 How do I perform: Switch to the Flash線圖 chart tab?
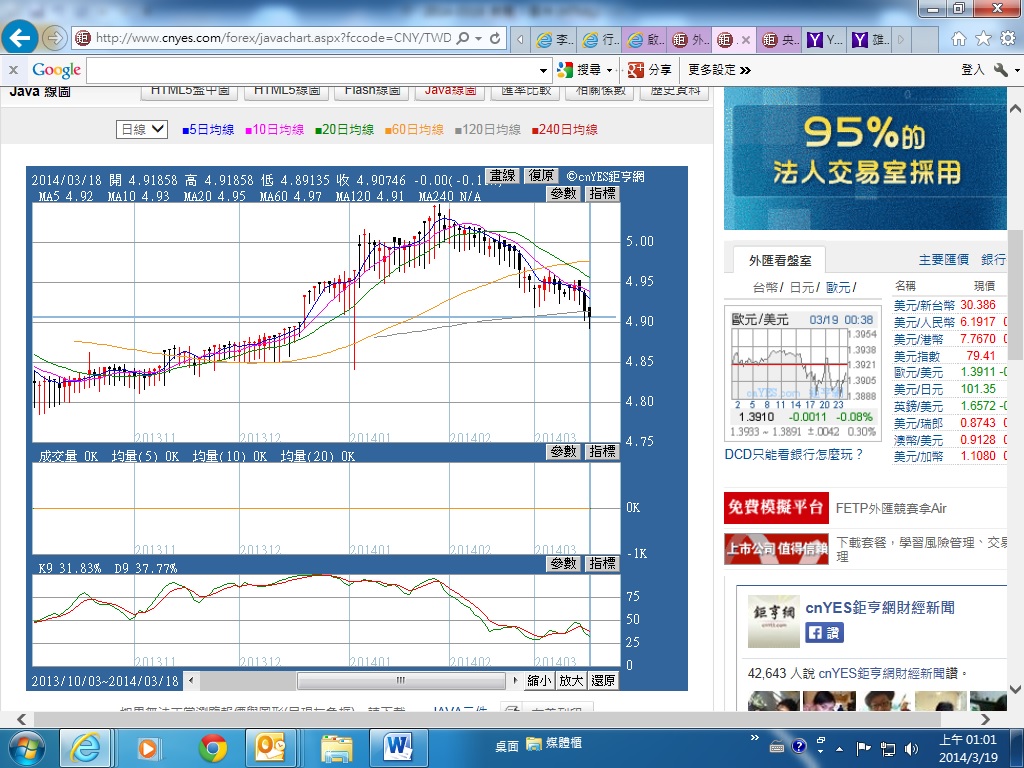click(x=372, y=92)
